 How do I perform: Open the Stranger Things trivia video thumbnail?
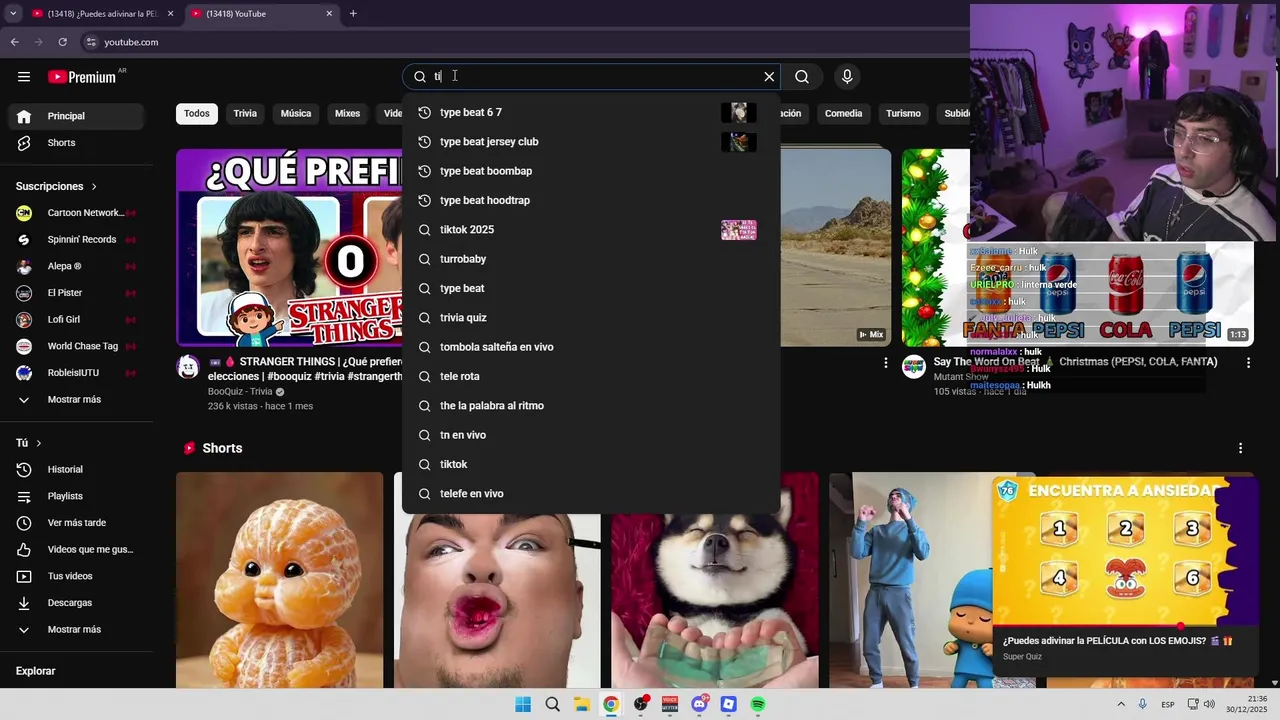[290, 247]
